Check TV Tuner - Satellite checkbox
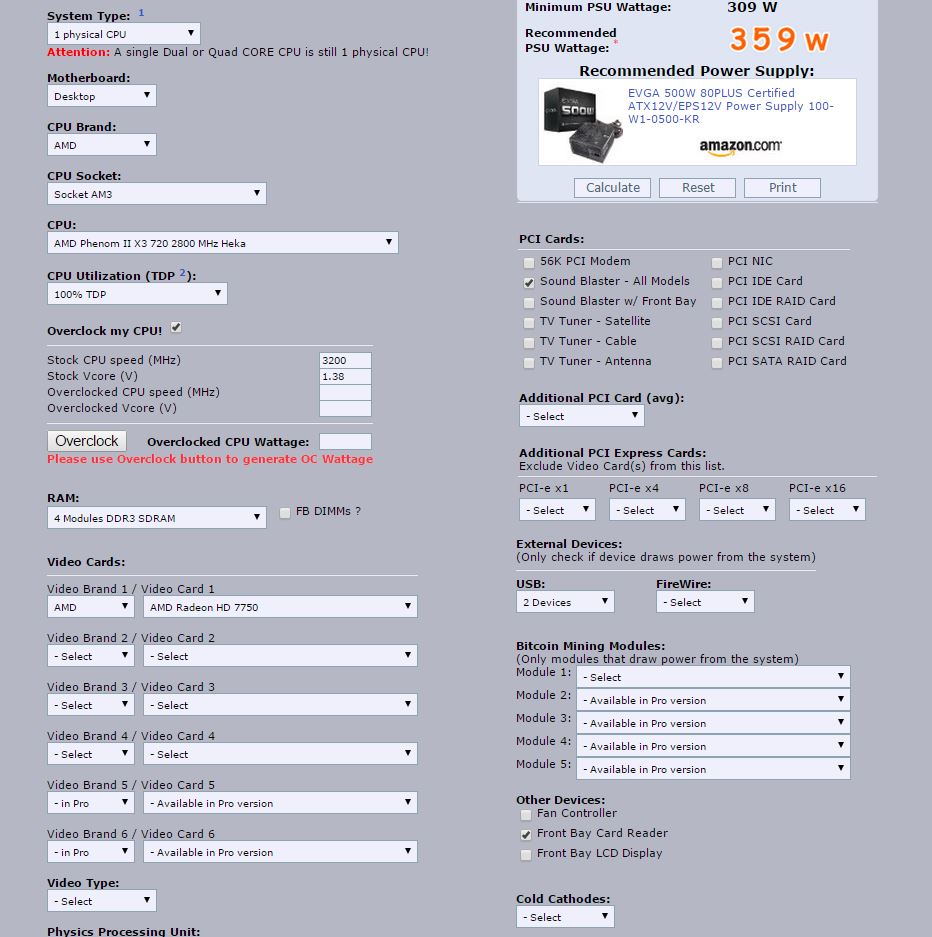 point(529,323)
